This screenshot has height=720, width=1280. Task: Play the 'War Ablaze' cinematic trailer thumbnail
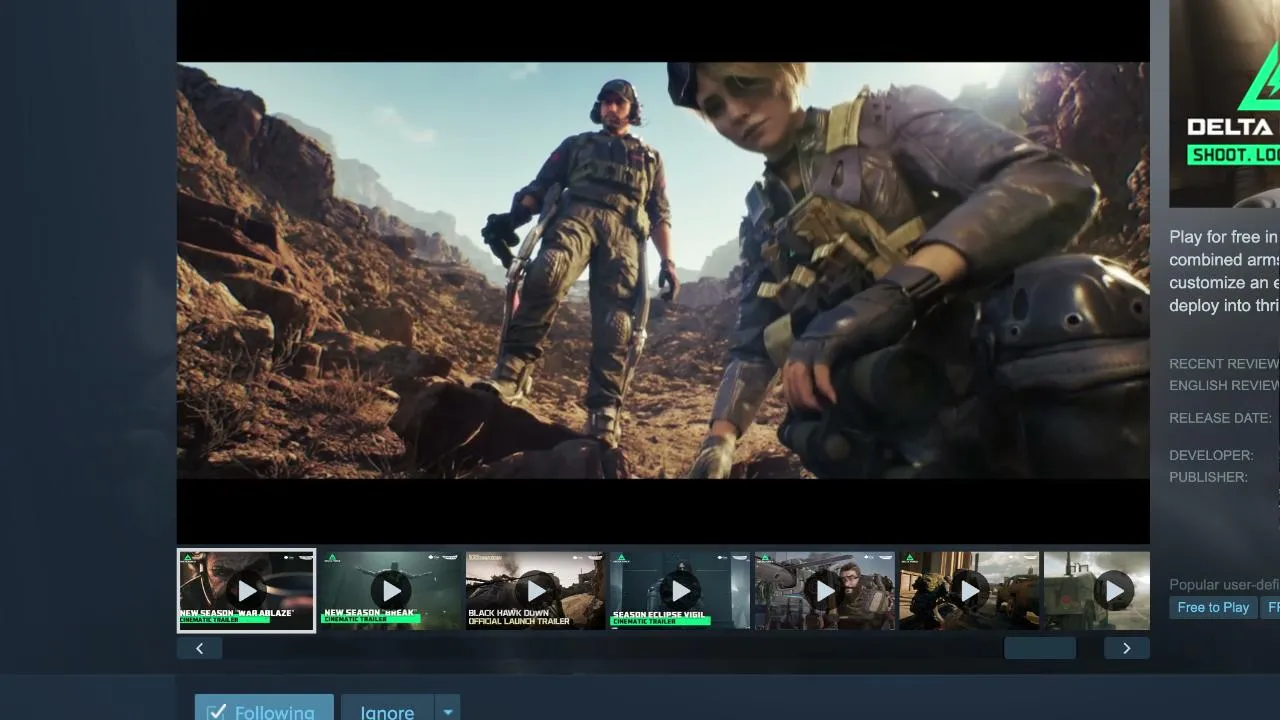pos(246,590)
